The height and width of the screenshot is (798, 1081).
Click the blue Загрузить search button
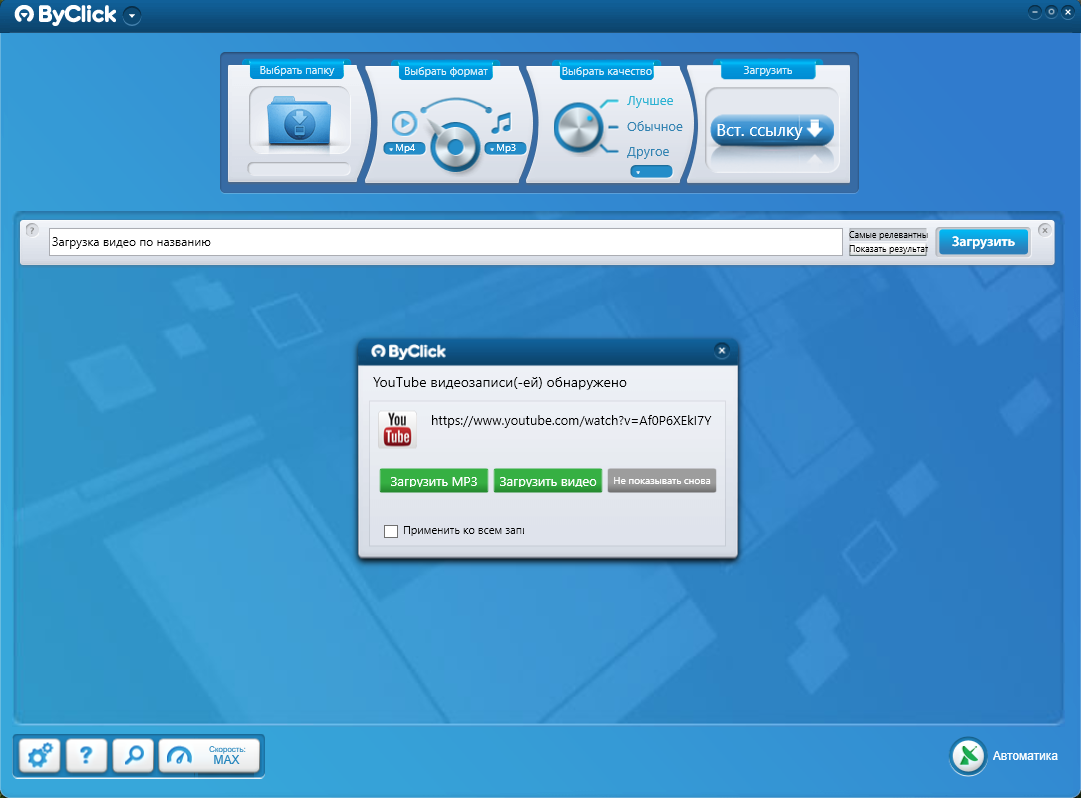click(982, 241)
